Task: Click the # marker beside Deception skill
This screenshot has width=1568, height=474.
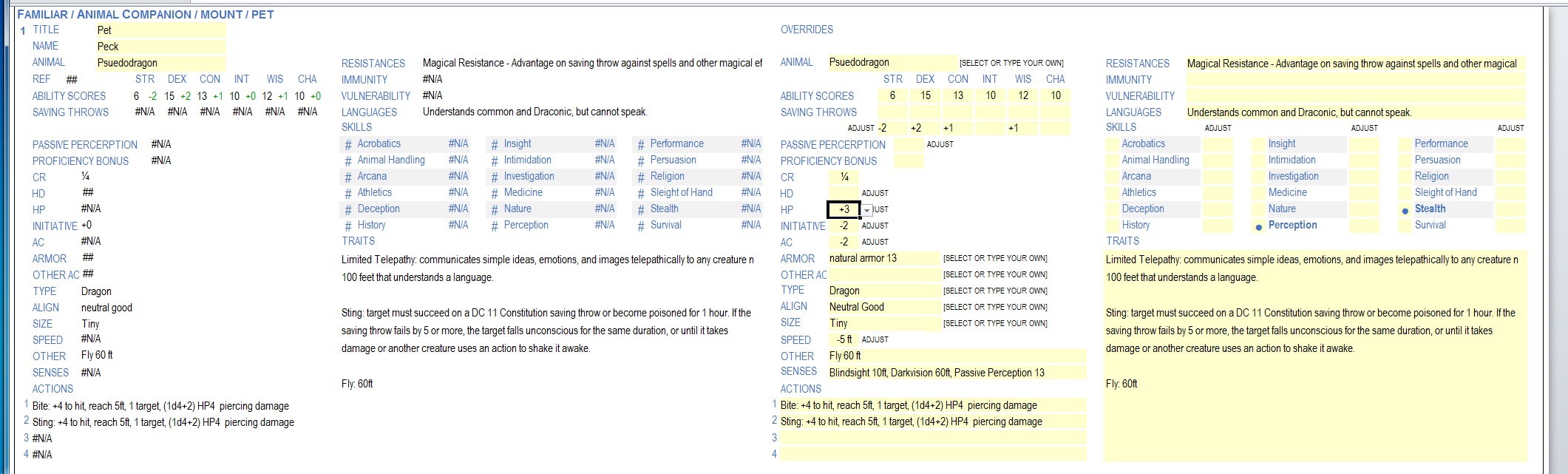Action: pyautogui.click(x=347, y=210)
